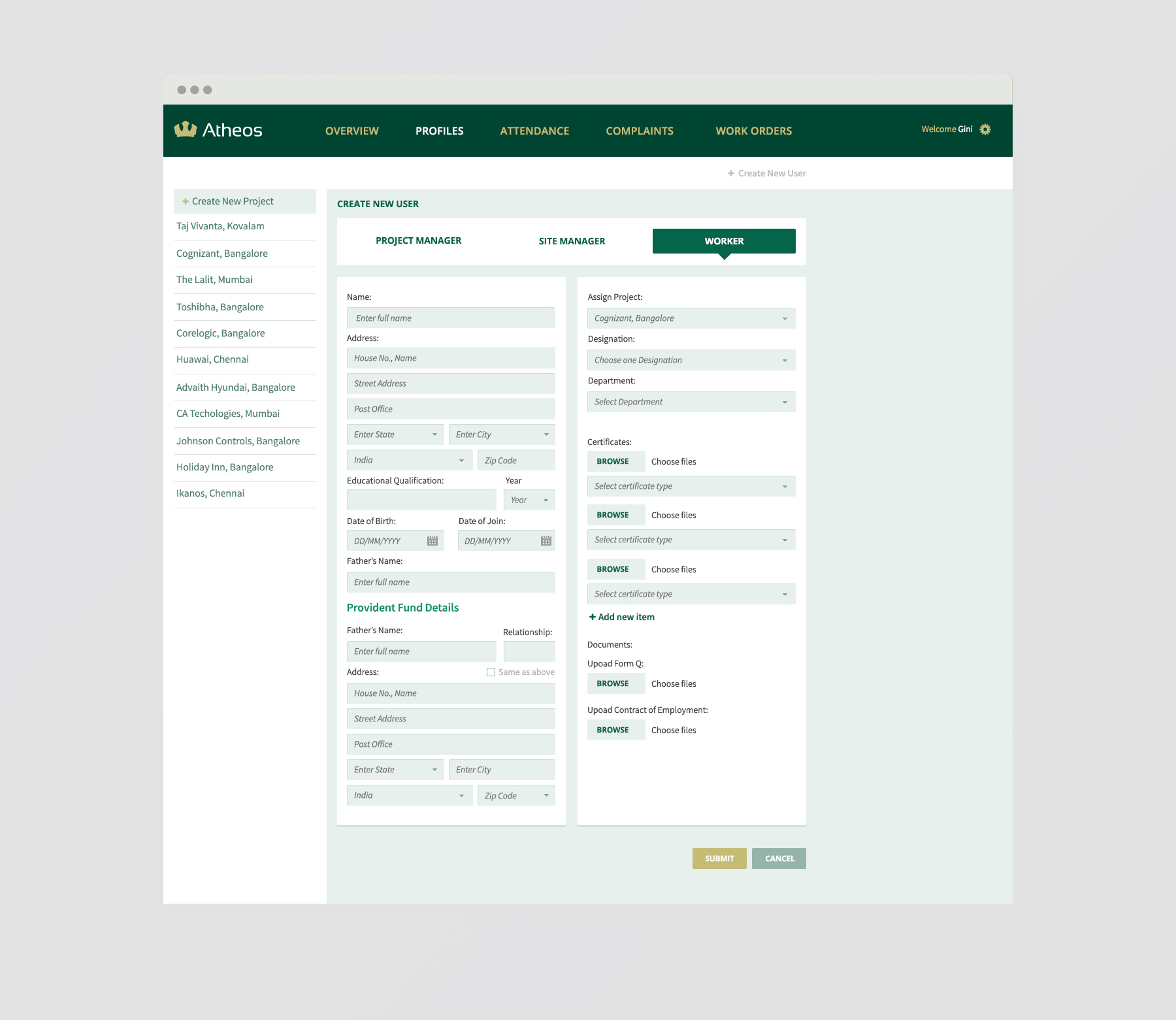Open the Choose one Designation dropdown
The image size is (1176, 1020).
click(691, 360)
